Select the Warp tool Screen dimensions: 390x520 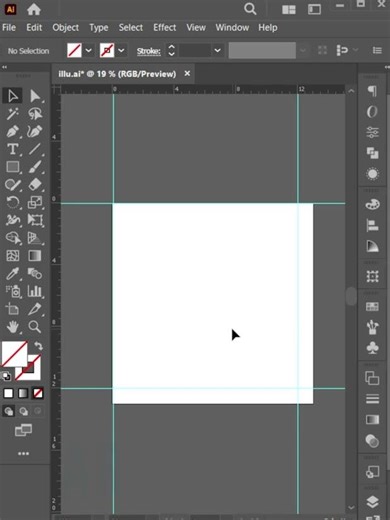point(13,220)
